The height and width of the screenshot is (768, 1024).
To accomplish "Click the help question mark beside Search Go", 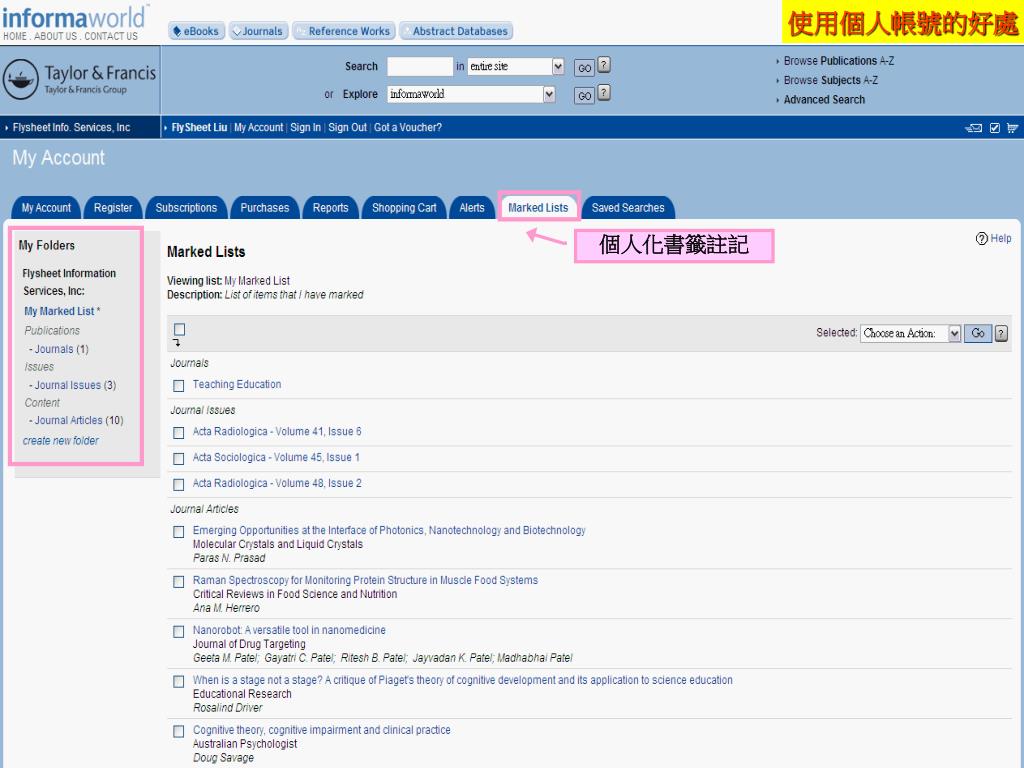I will click(604, 65).
